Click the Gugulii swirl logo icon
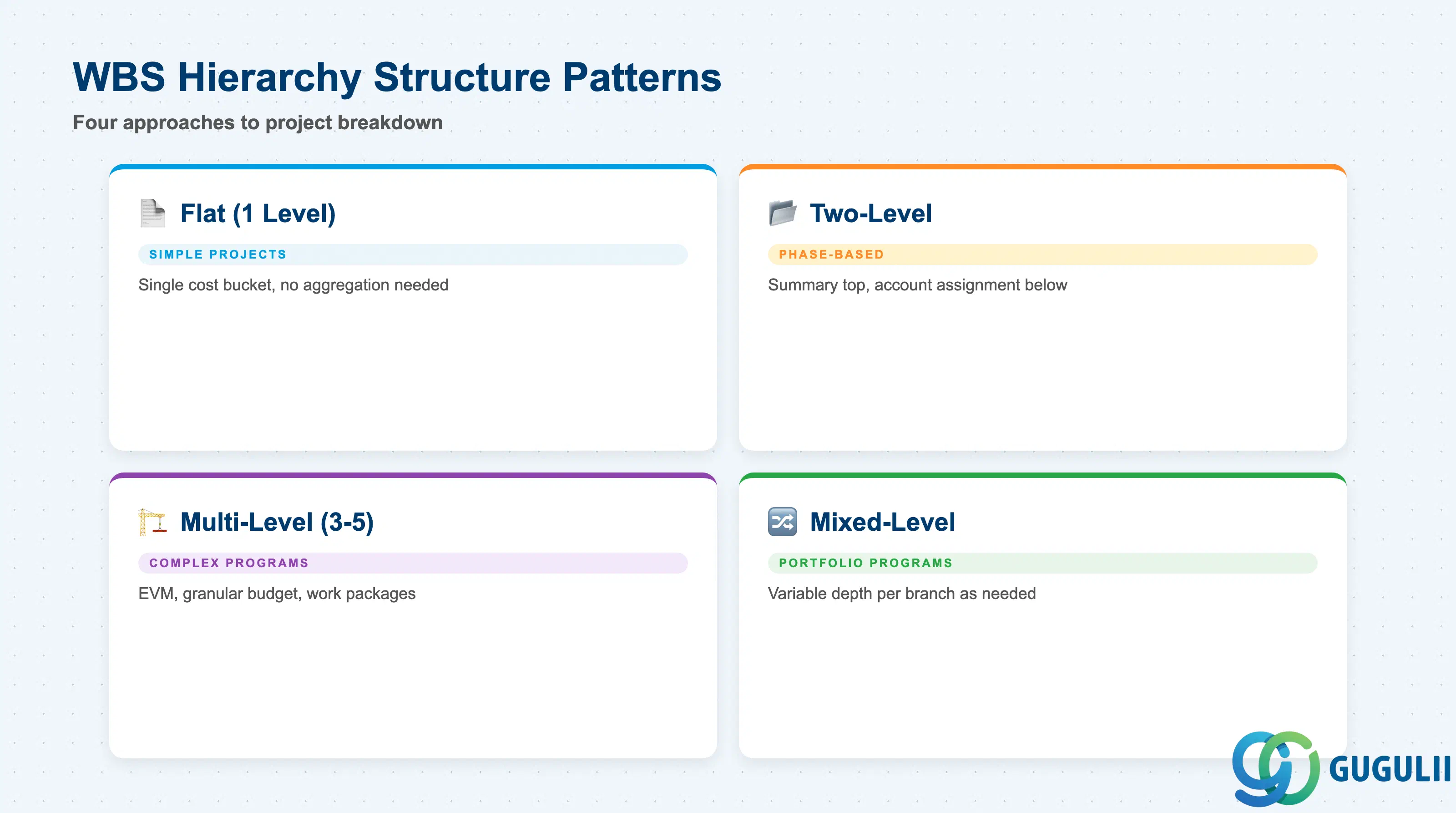The width and height of the screenshot is (1456, 813). click(x=1276, y=768)
